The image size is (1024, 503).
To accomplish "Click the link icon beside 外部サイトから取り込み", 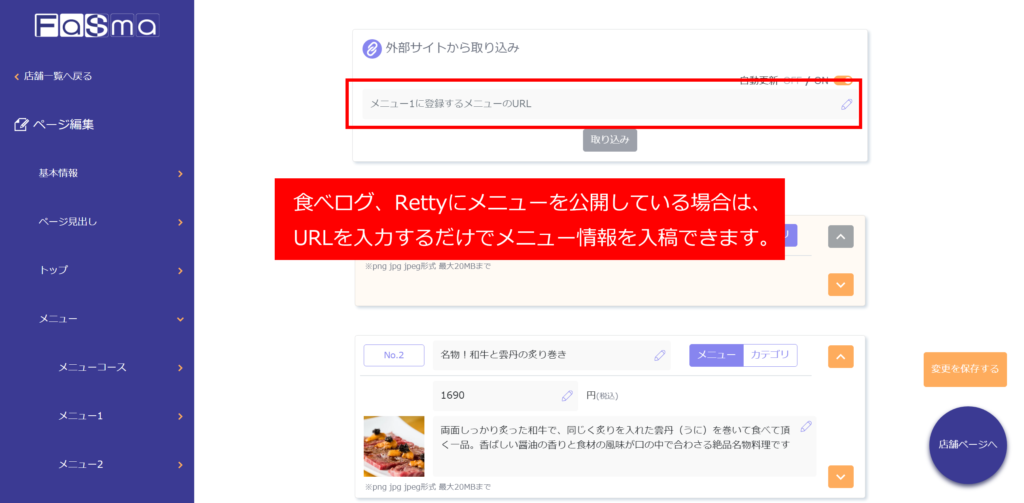I will [x=372, y=49].
